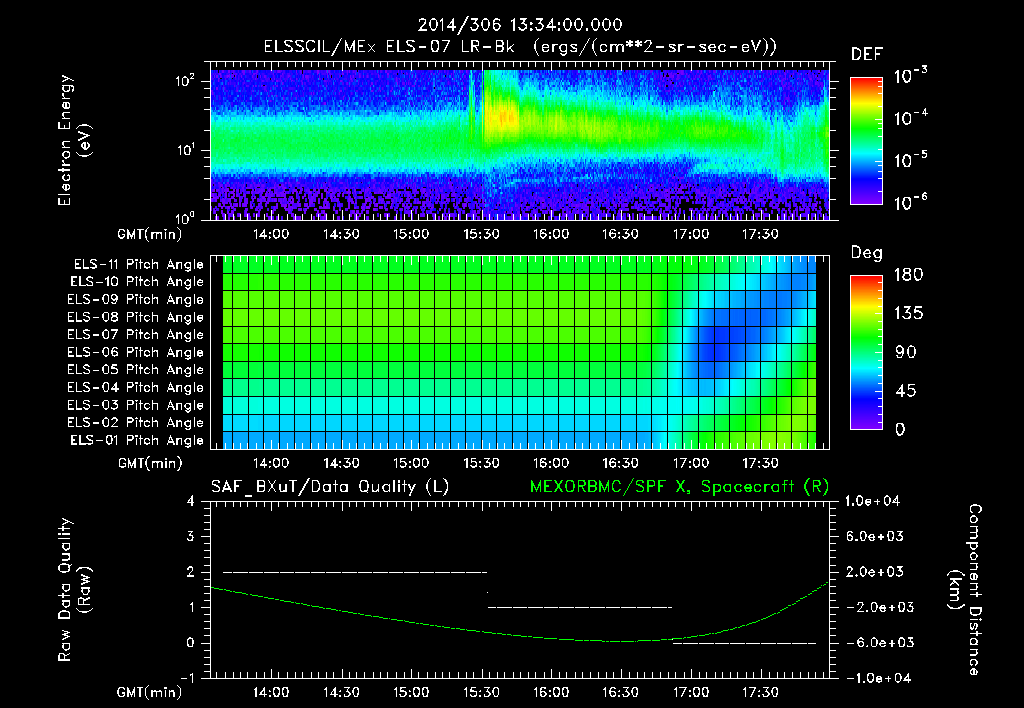Click the ELS-06 Pitch Angle row label
Viewport: 1024px width, 708px height.
(x=136, y=352)
